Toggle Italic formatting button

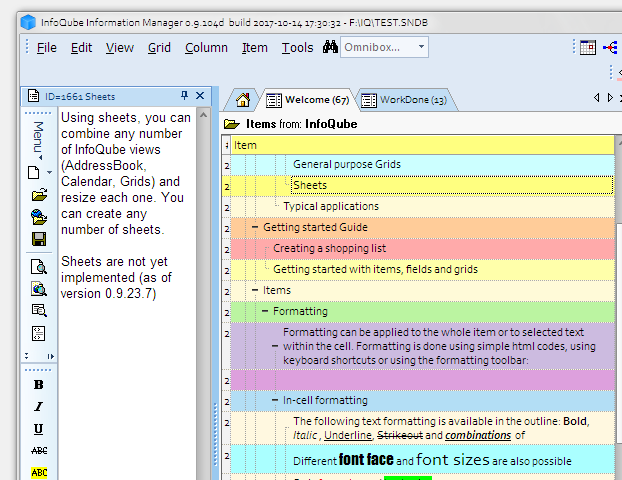click(38, 407)
